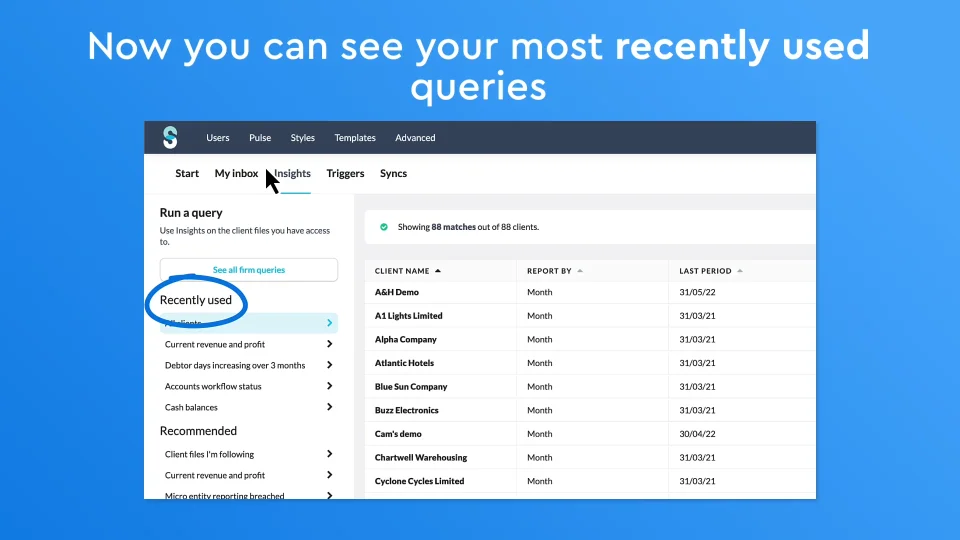960x540 pixels.
Task: Switch to the Start tab
Action: pos(187,173)
